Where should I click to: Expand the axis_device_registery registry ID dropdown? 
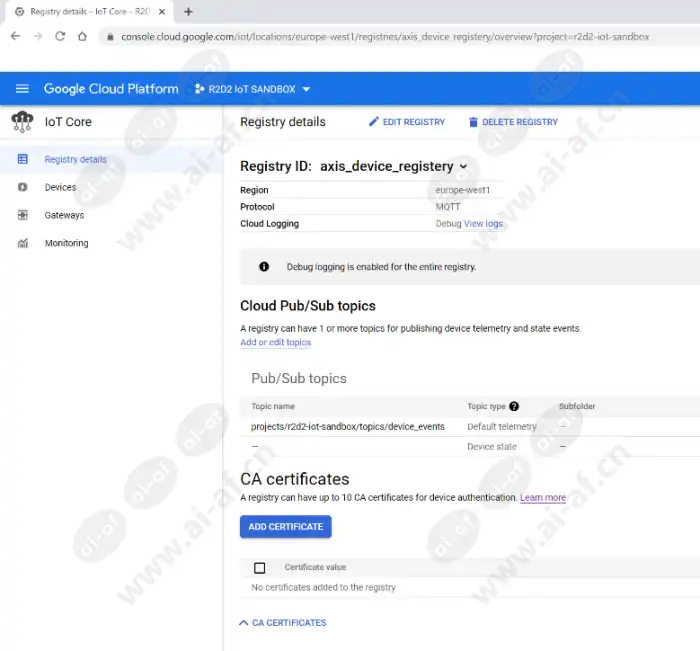click(463, 167)
